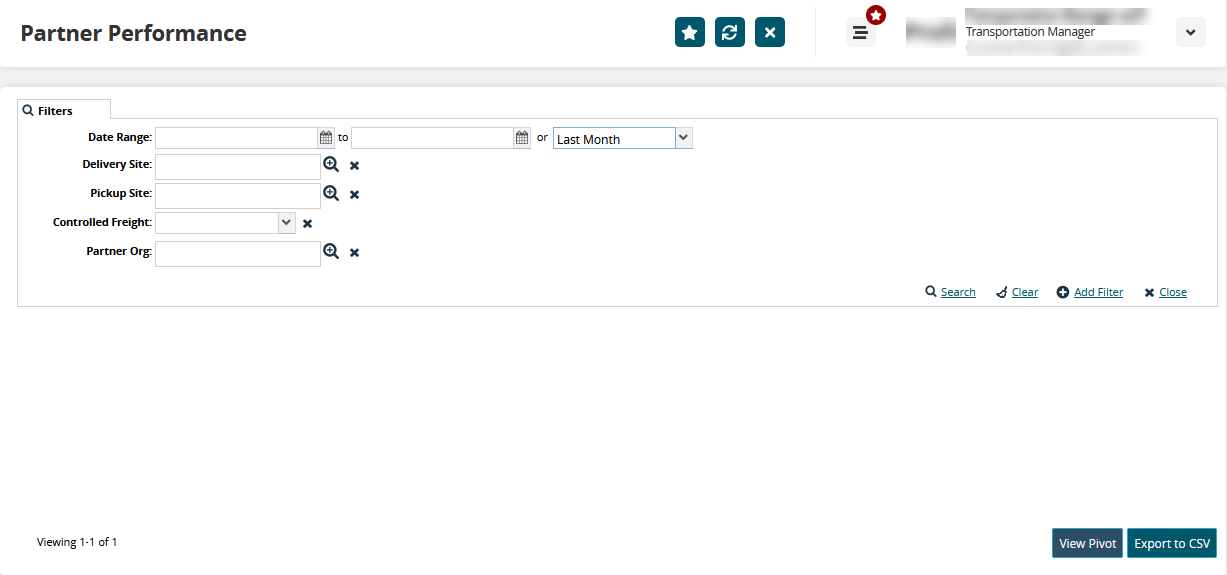Open the View Pivot button
This screenshot has width=1227, height=575.
[1087, 543]
